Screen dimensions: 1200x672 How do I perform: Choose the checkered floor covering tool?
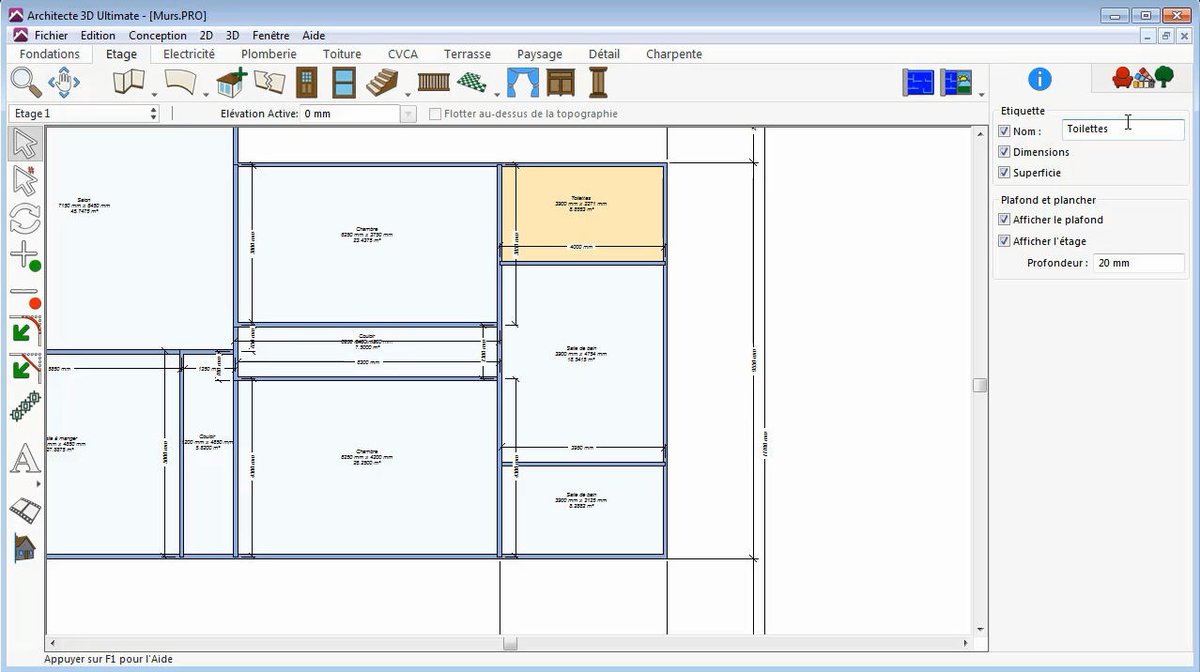point(472,82)
